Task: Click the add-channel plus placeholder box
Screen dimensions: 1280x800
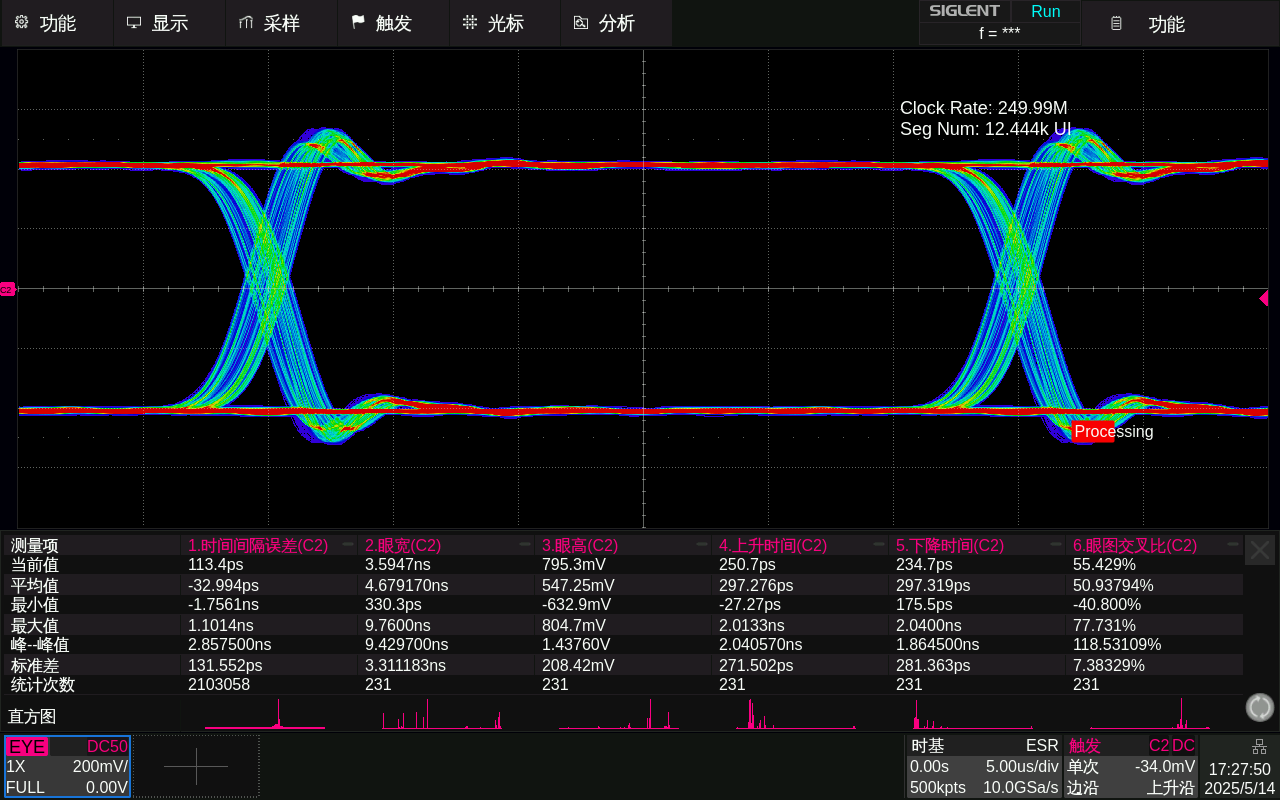Action: (x=196, y=766)
